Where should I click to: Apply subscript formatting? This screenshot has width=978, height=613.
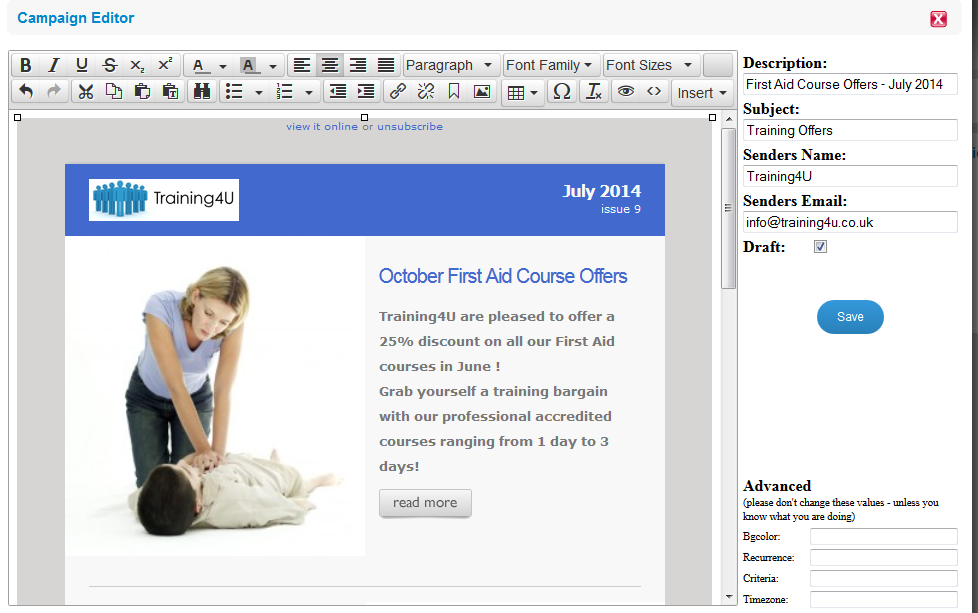click(137, 65)
